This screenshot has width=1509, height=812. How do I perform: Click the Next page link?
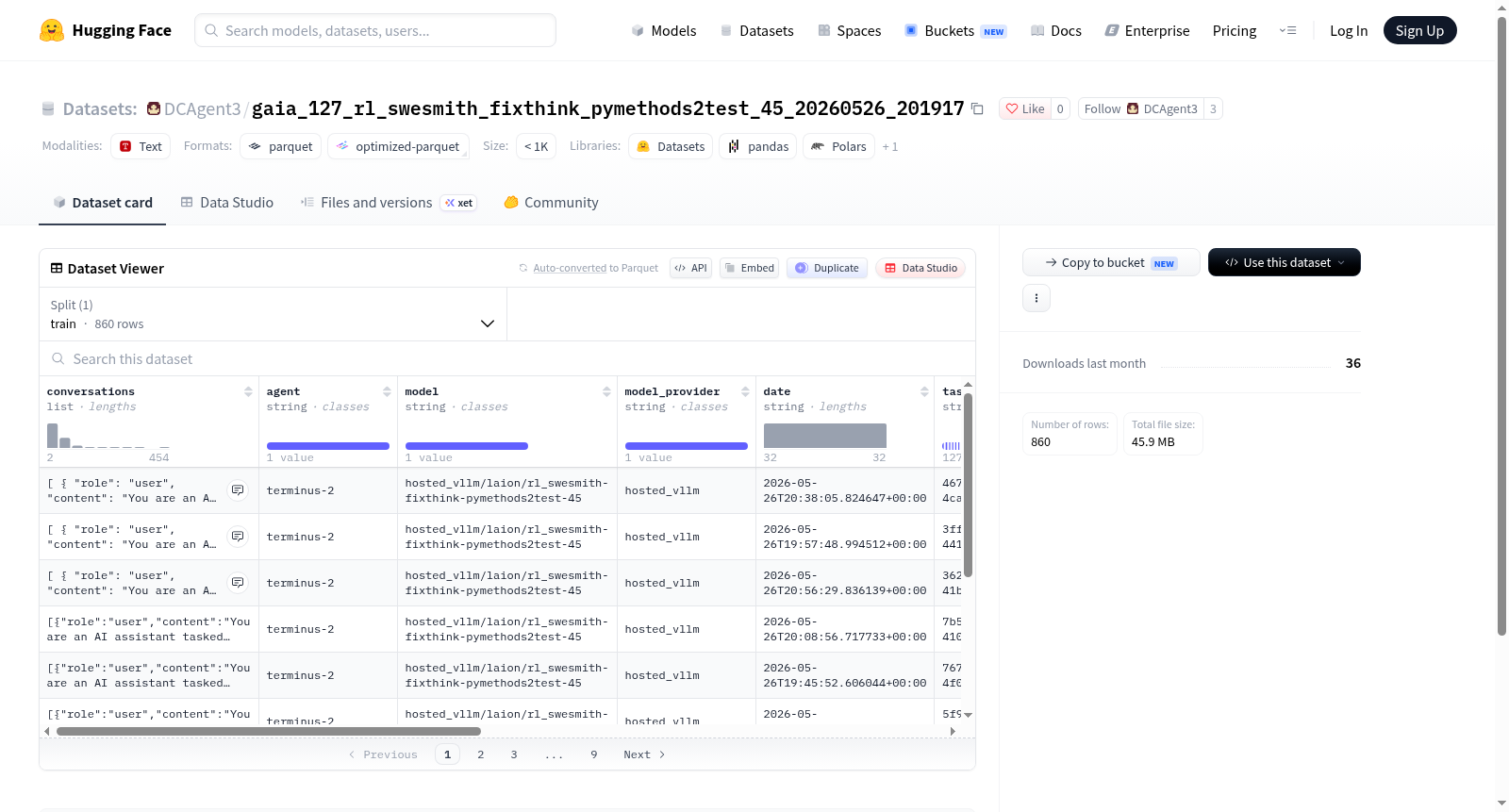point(644,754)
